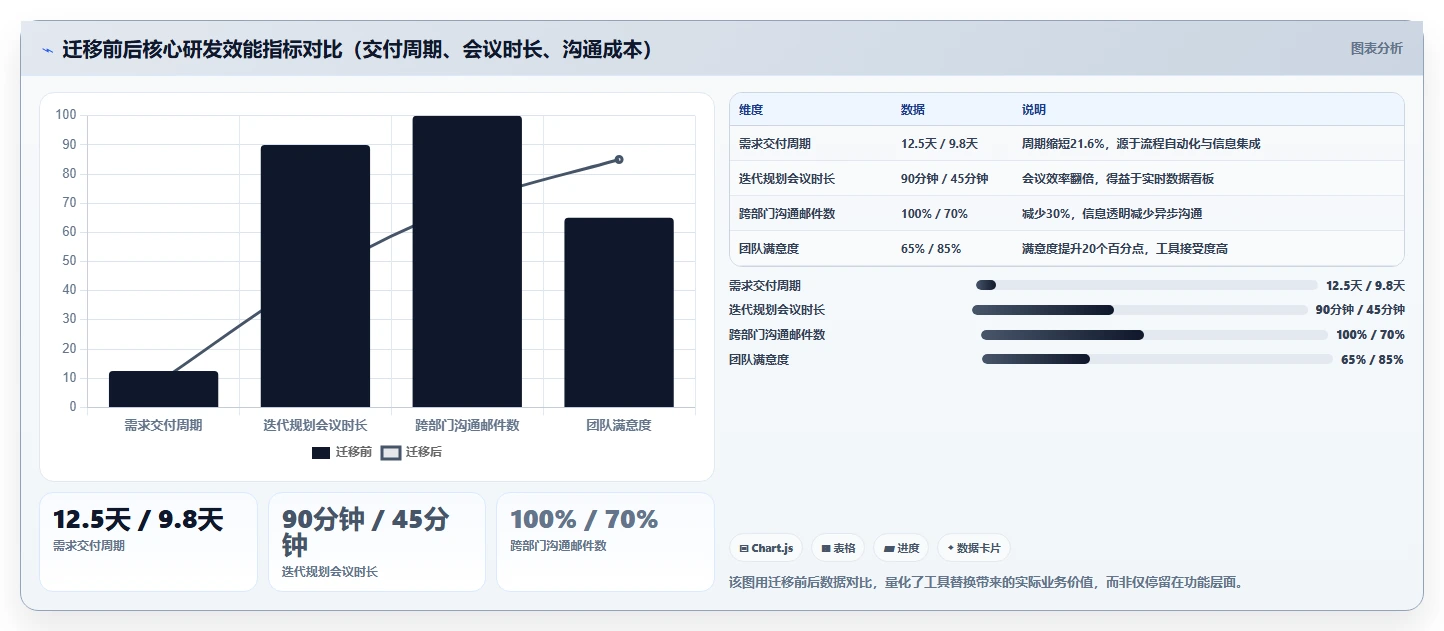Click the 迭代规划会议时长 x-axis label
This screenshot has height=631, width=1444.
tap(316, 425)
